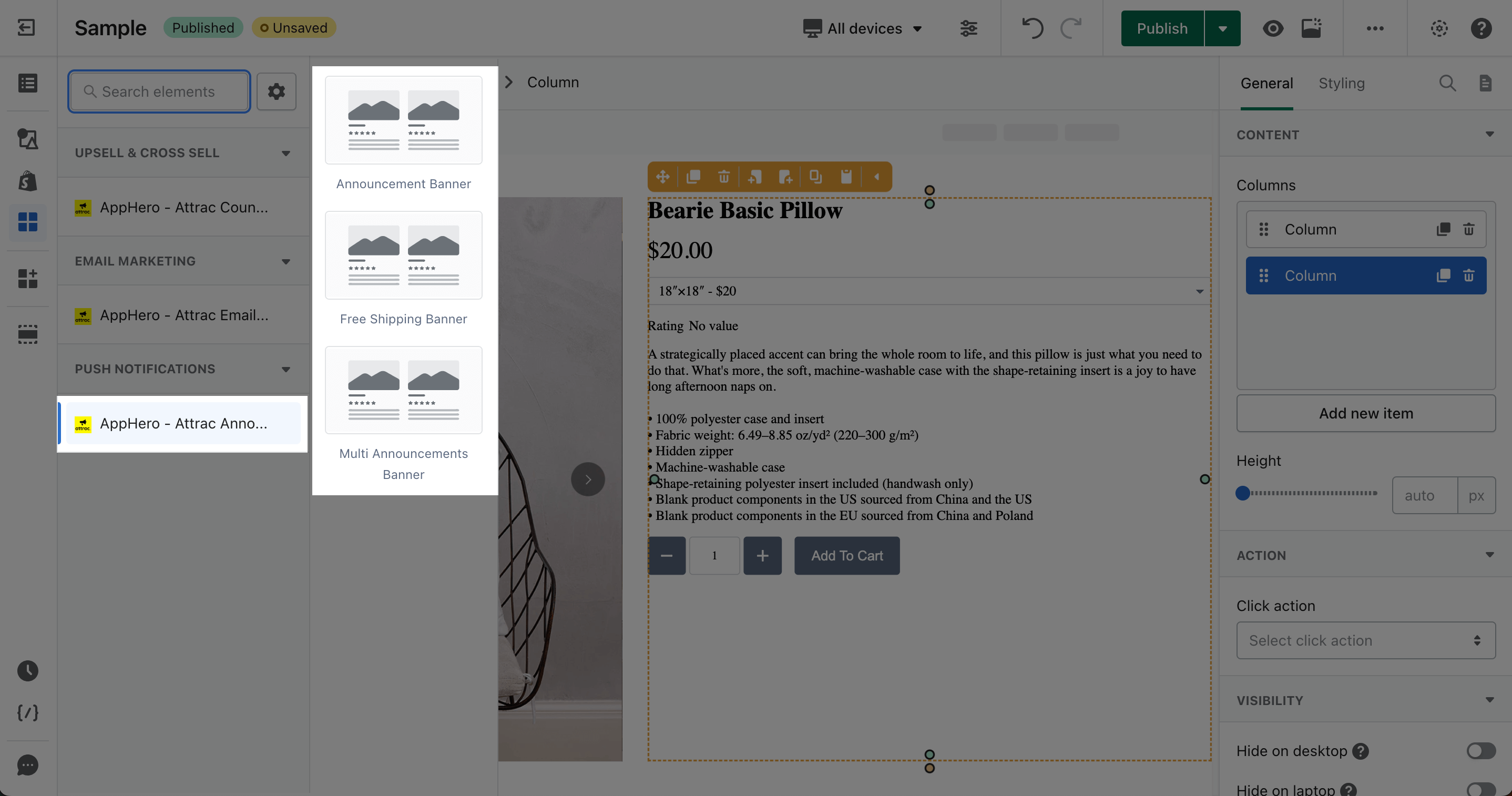Open the live chat bubble icon

(x=27, y=765)
